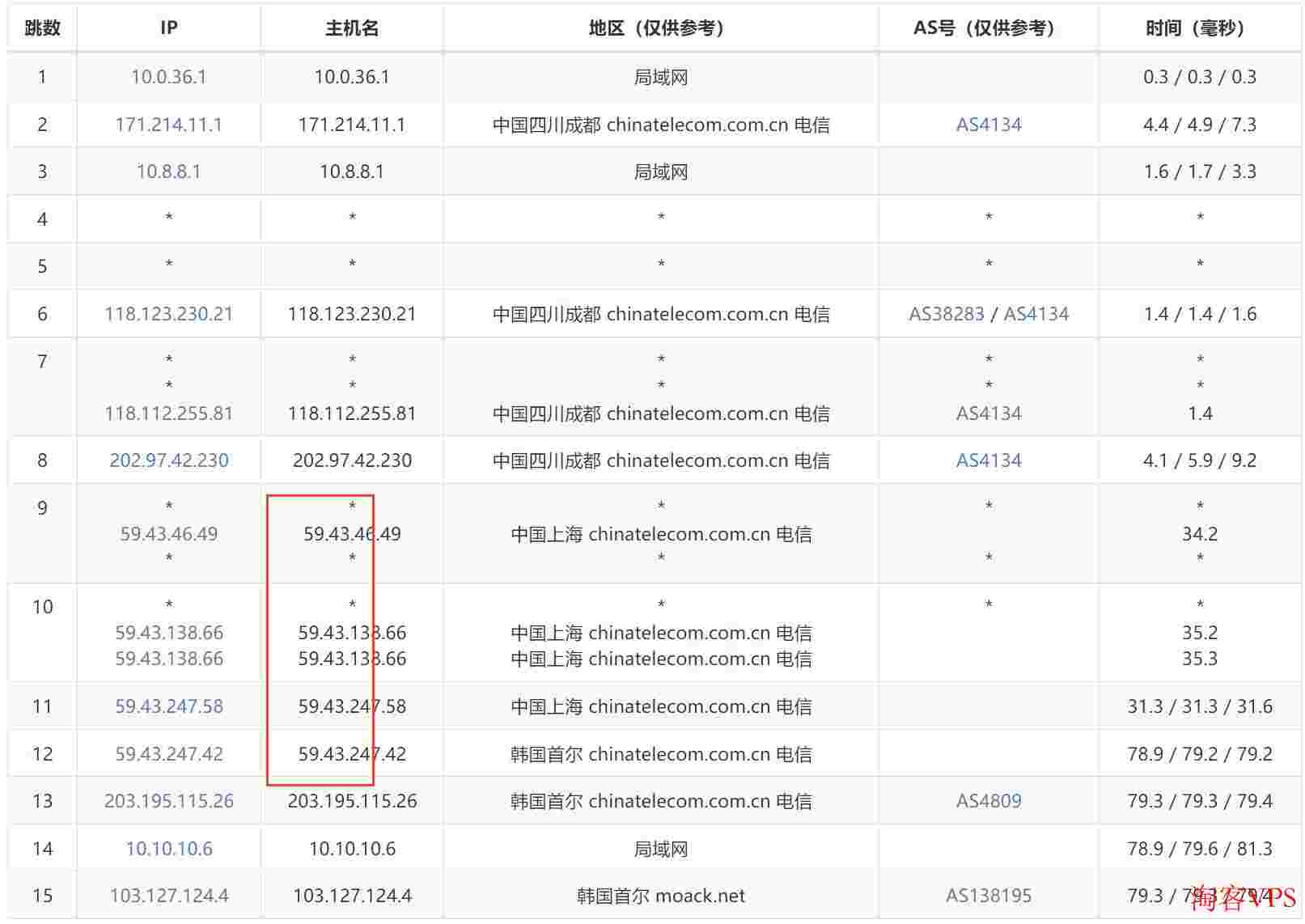1305x924 pixels.
Task: Open the IP link 10.0.36.1
Action: (168, 77)
